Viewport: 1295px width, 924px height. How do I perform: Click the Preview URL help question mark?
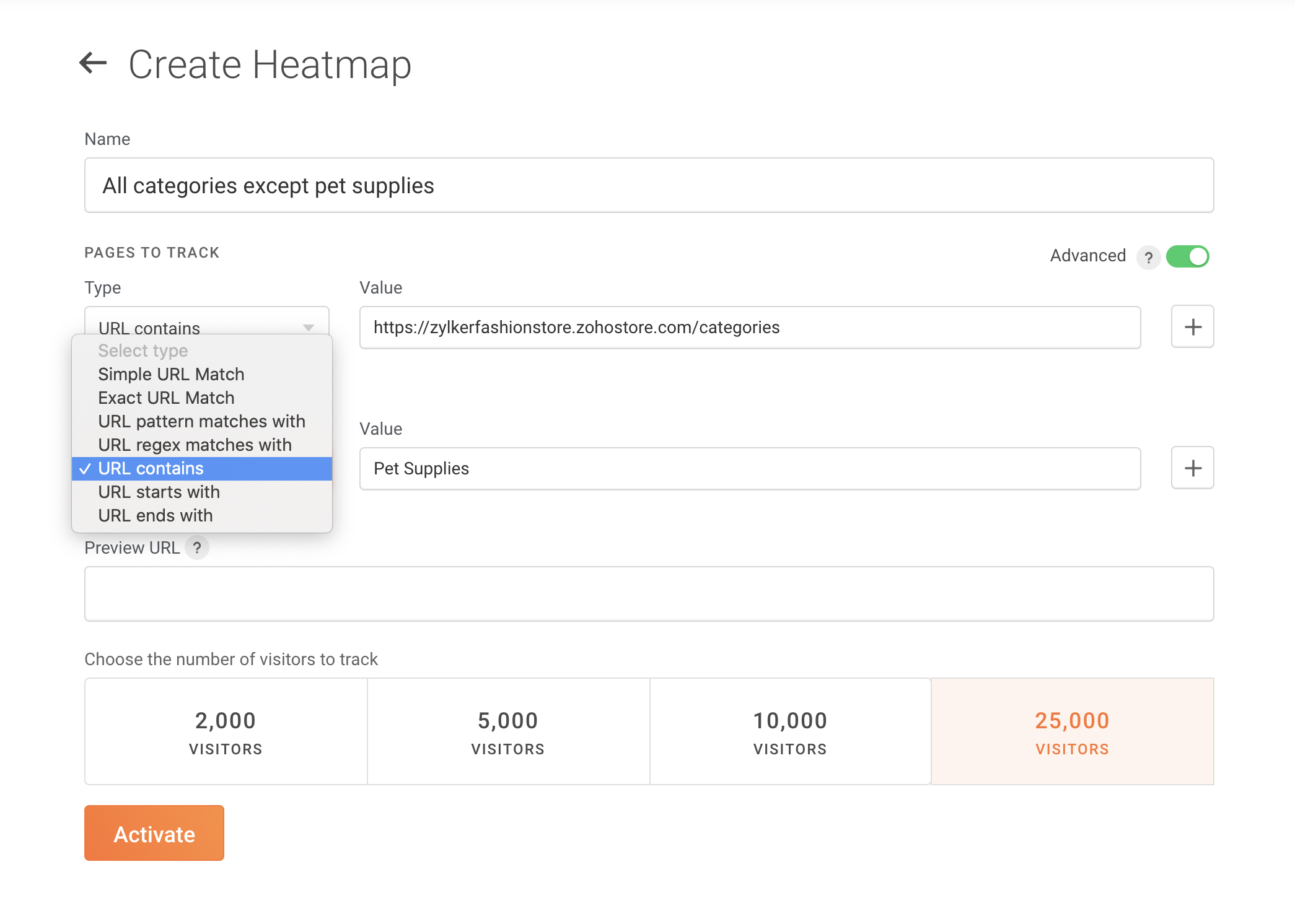[197, 548]
